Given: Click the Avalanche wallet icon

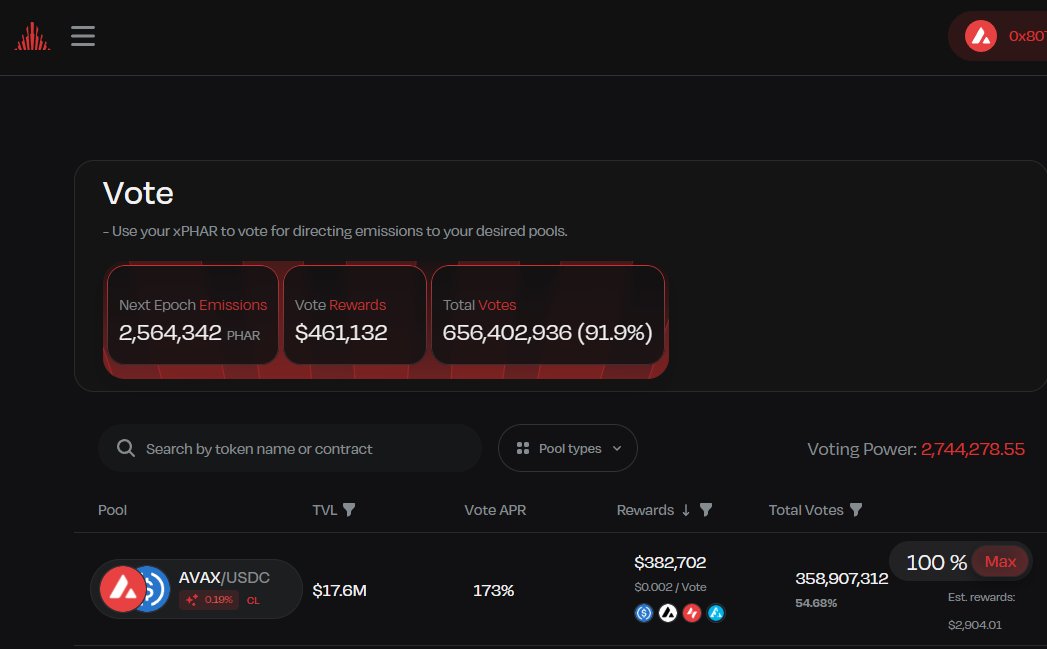Looking at the screenshot, I should point(980,36).
